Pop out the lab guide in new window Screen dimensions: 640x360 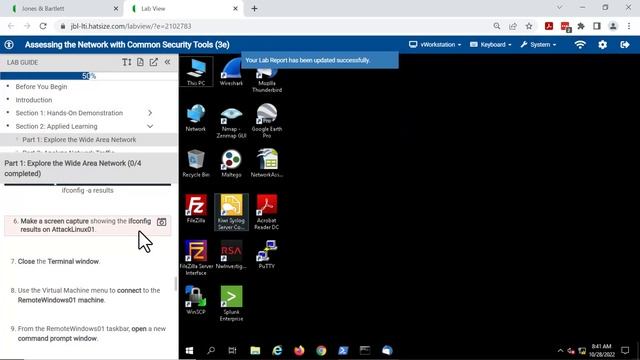(x=153, y=62)
